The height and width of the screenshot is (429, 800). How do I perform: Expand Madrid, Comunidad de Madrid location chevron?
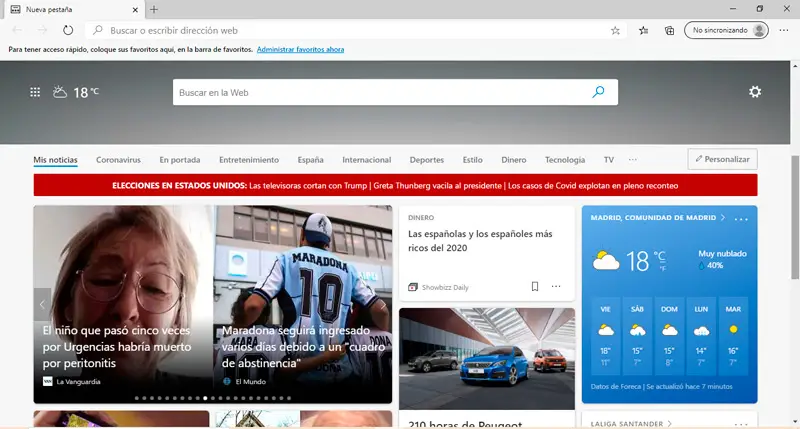point(723,218)
